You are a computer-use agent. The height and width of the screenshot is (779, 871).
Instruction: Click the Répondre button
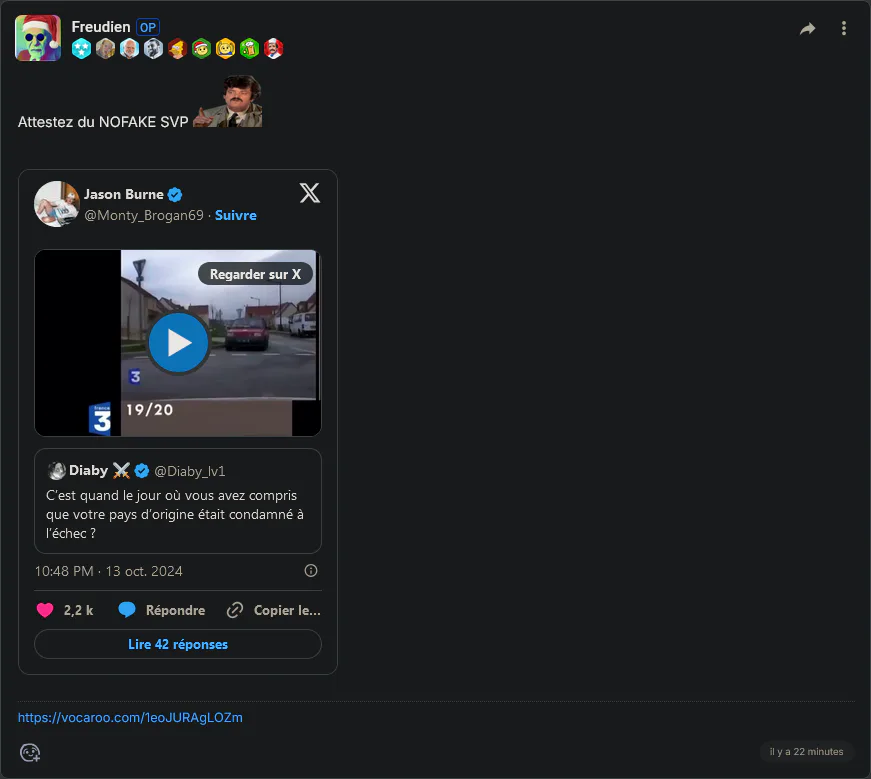[x=176, y=610]
